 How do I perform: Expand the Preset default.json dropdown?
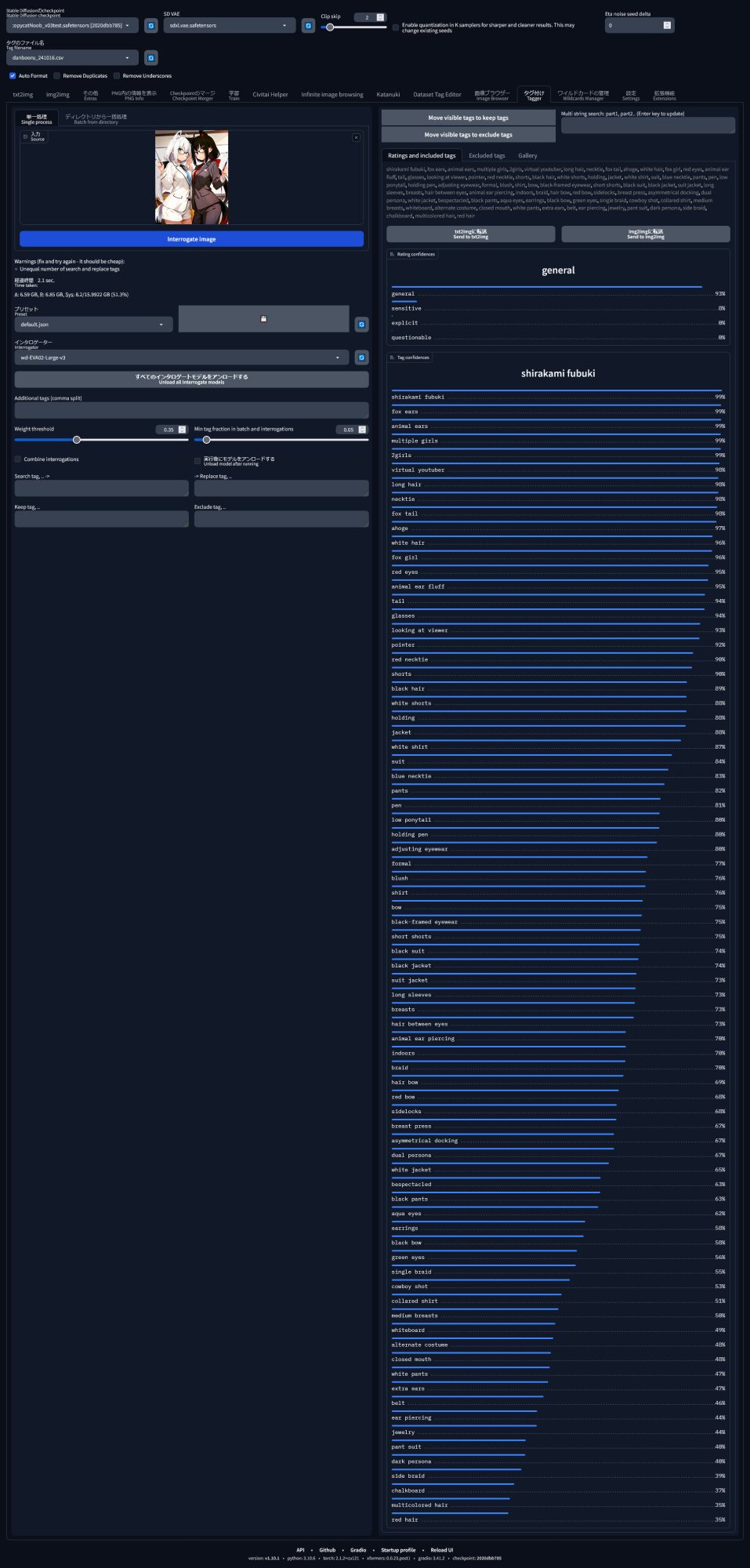point(92,325)
